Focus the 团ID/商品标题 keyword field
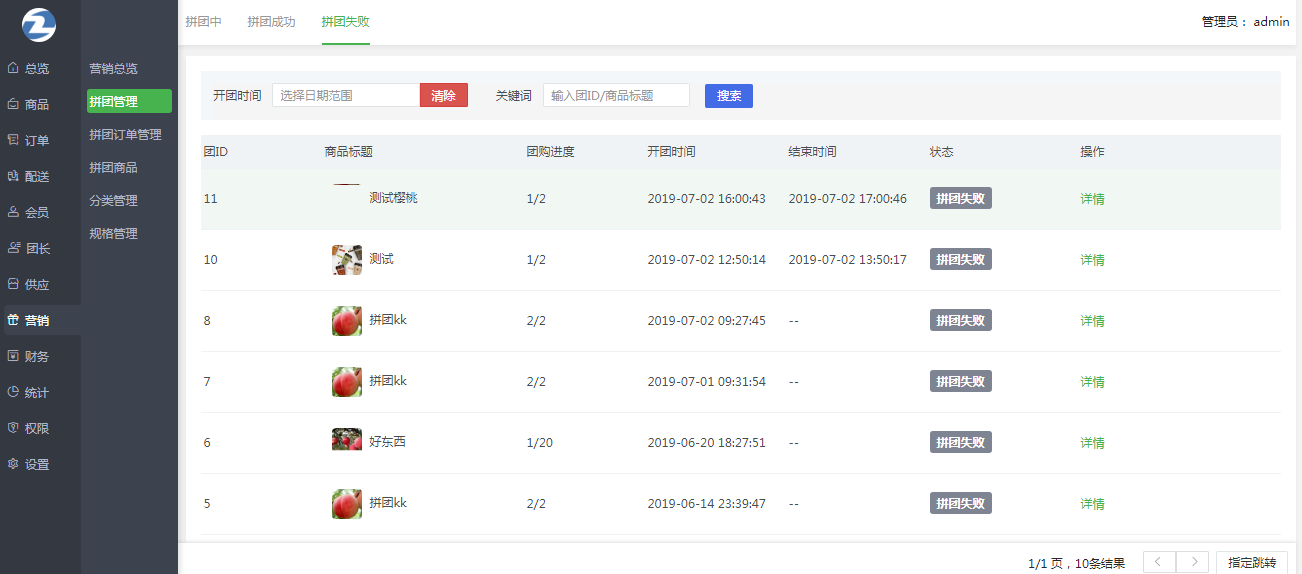The width and height of the screenshot is (1302, 574). 616,96
